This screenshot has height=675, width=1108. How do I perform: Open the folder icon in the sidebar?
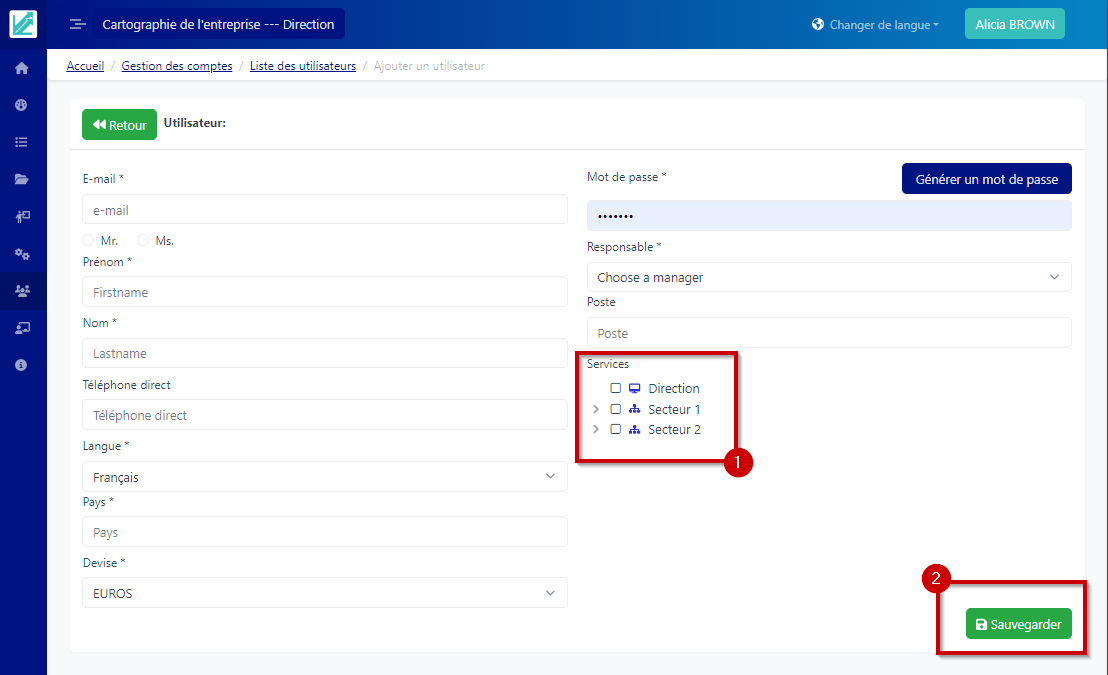pos(21,179)
